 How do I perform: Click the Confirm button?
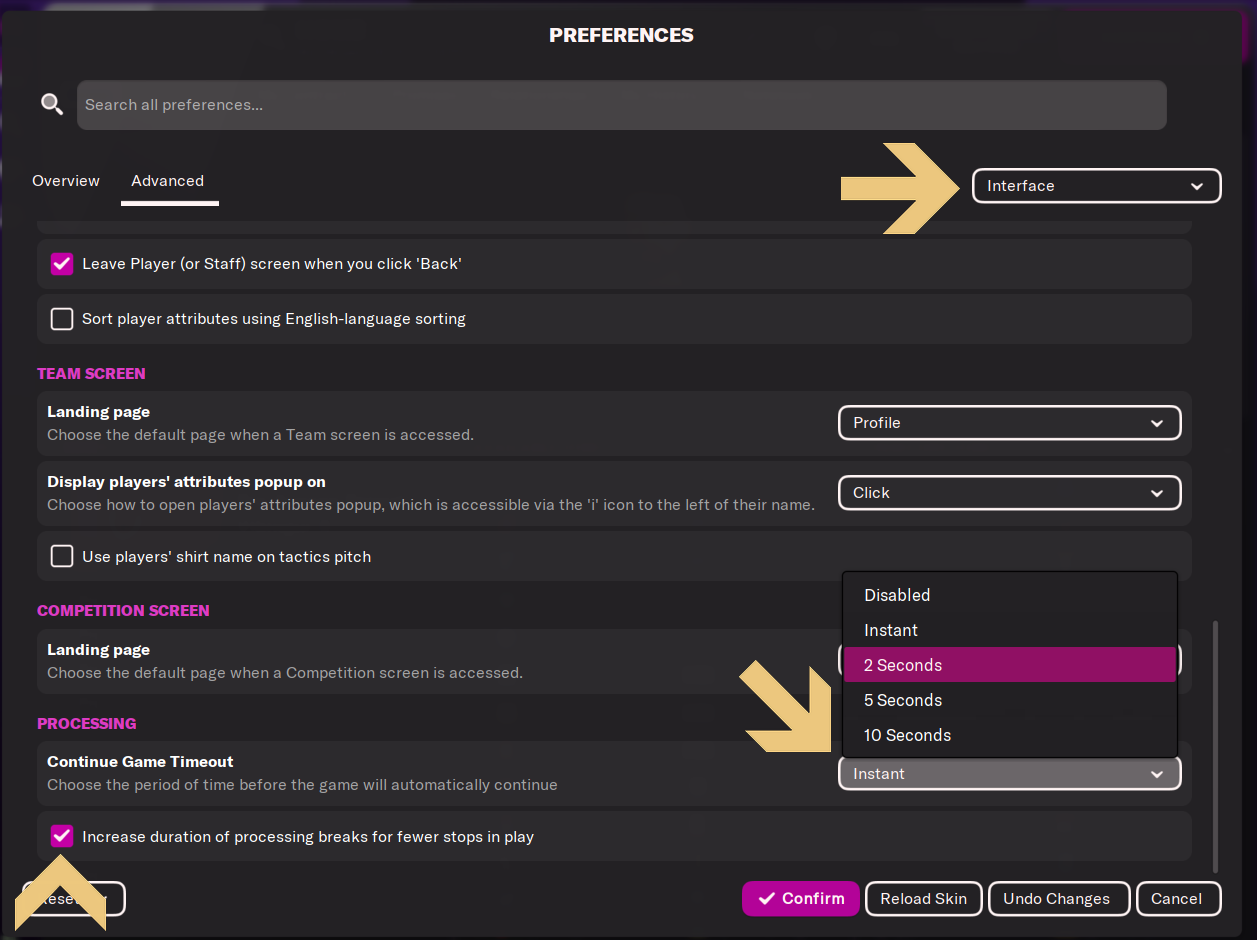coord(800,898)
